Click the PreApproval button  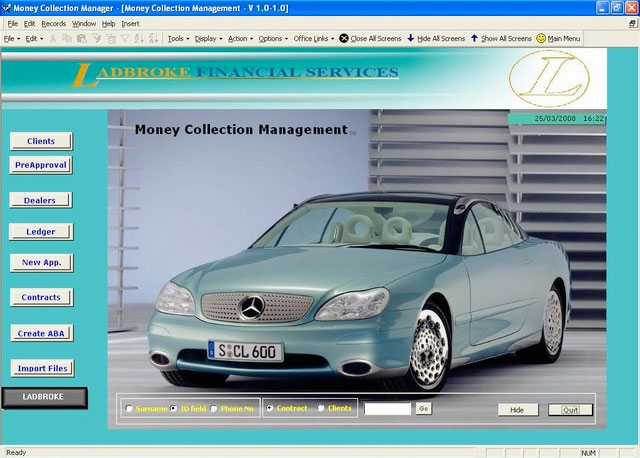pos(41,165)
